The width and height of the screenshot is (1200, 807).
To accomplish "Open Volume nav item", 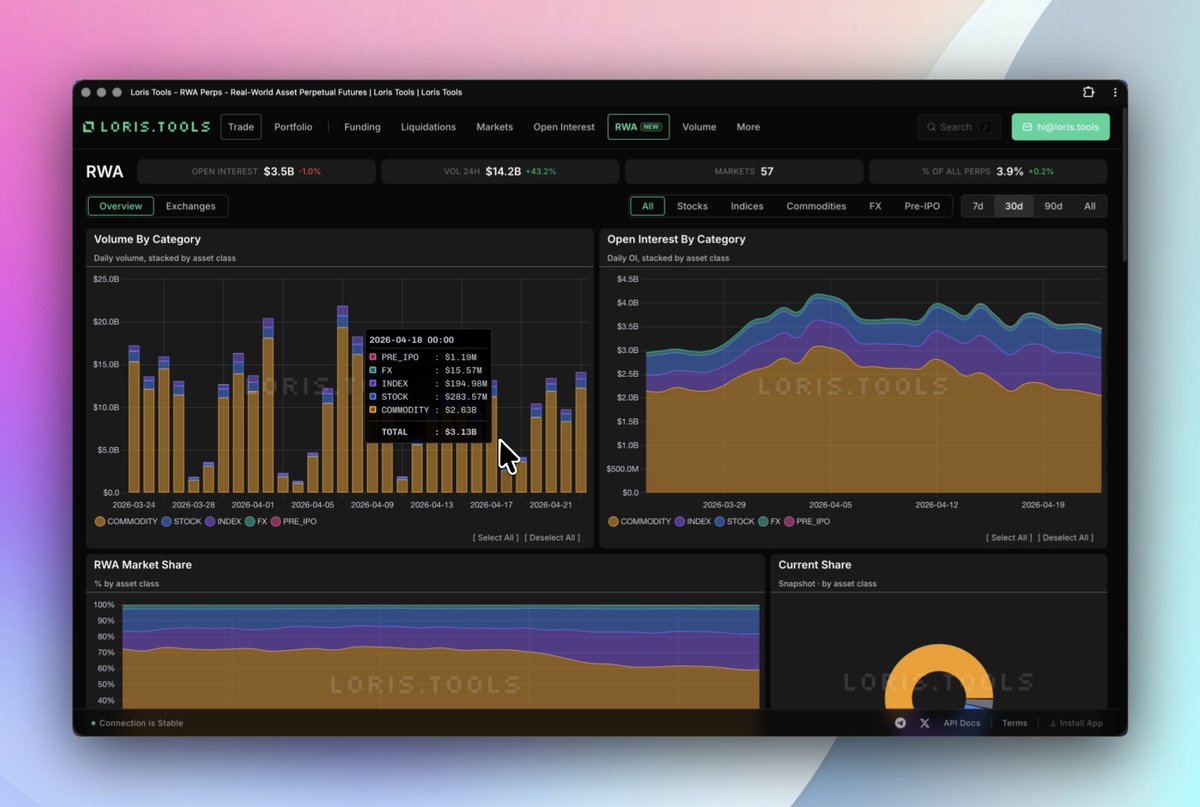I will point(699,127).
